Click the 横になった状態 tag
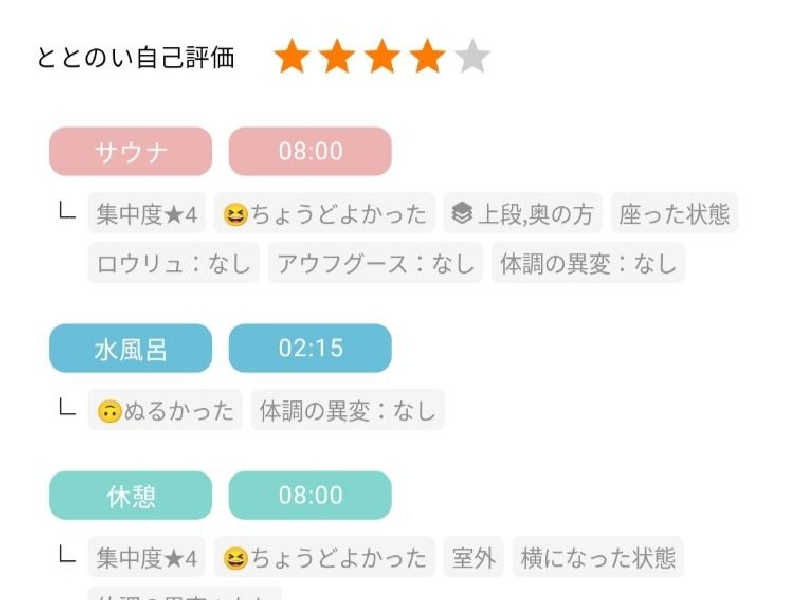 click(598, 557)
